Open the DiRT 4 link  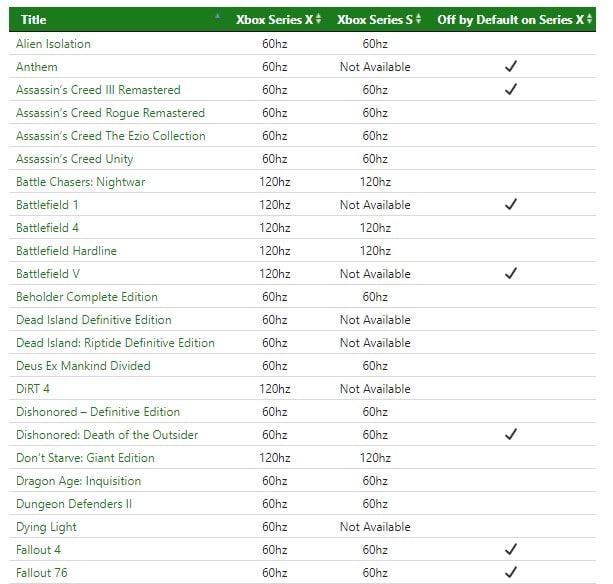click(x=33, y=389)
